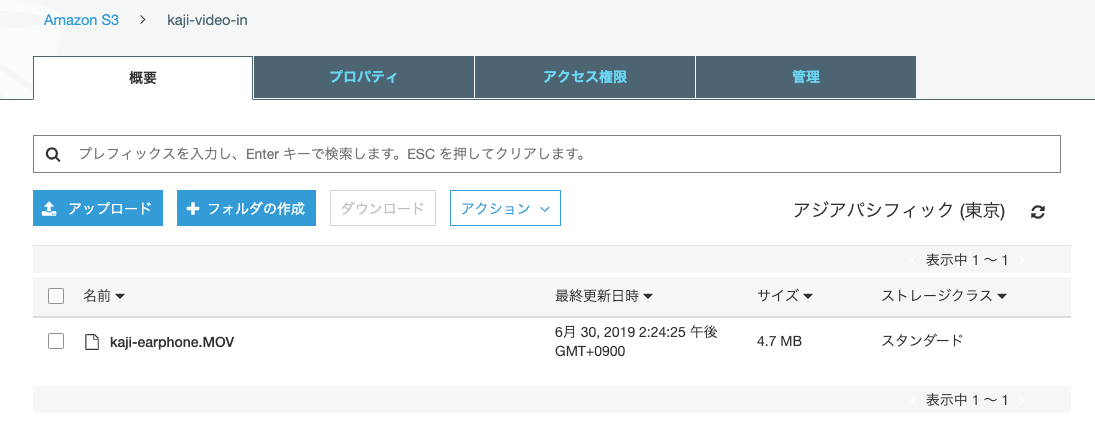Go to previous page in top pager
This screenshot has width=1095, height=423.
(912, 260)
